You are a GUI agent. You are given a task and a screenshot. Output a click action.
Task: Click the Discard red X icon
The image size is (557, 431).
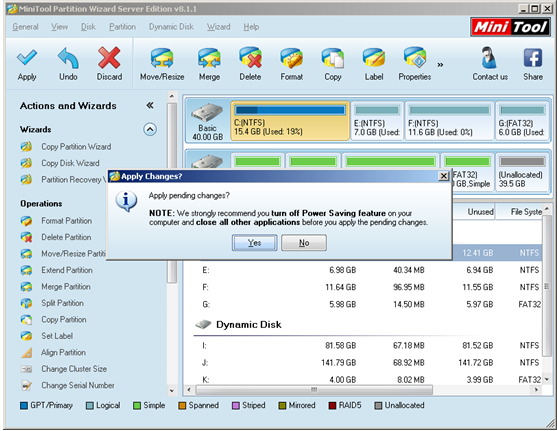tap(109, 58)
